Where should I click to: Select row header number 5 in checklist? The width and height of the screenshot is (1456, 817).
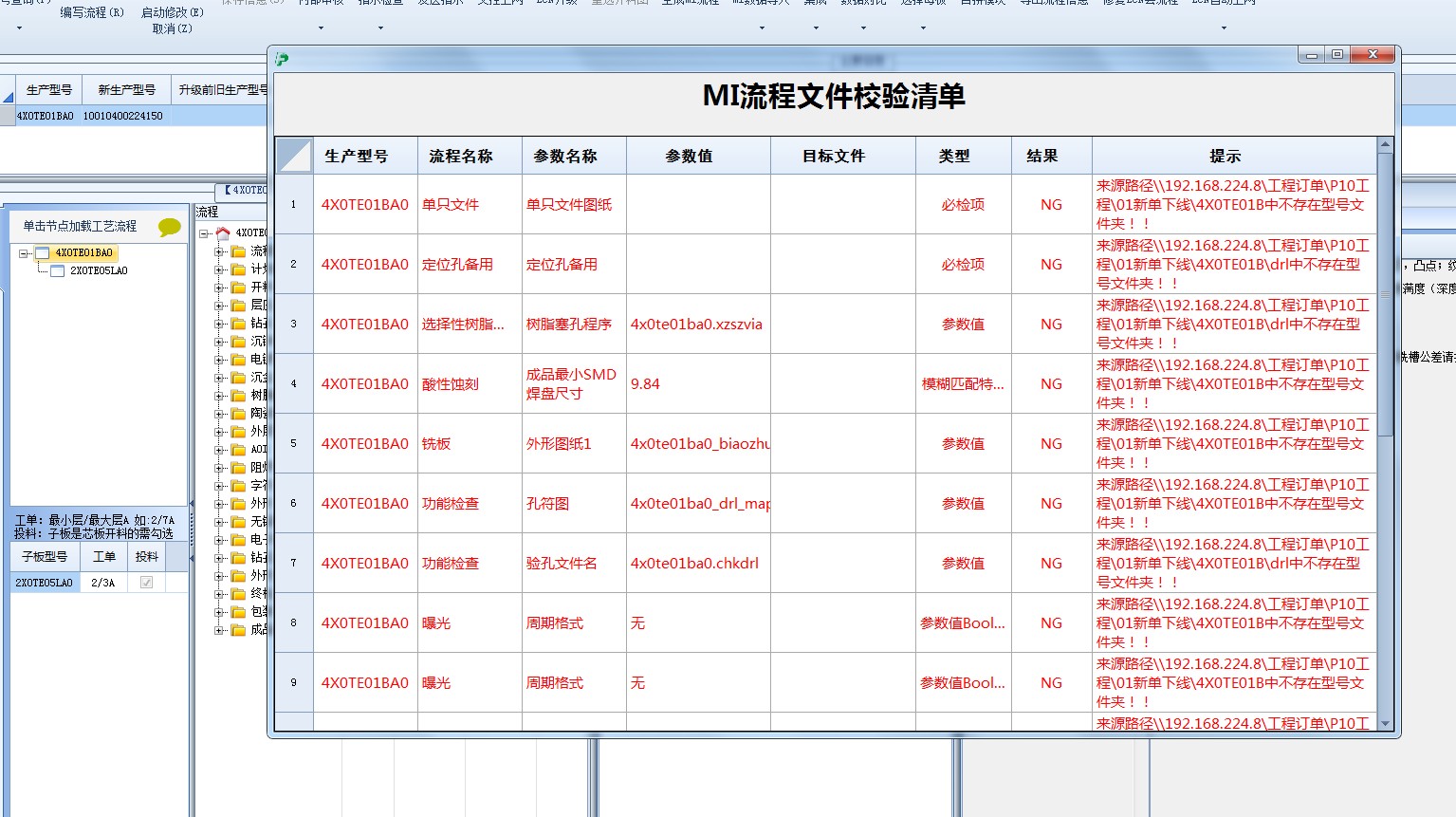[294, 443]
